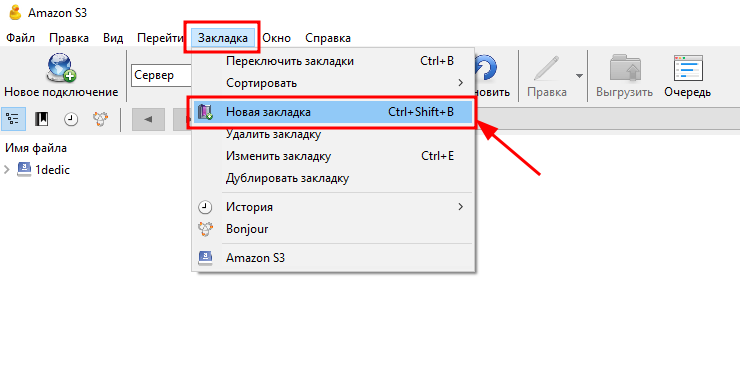Select Удалить закладку menu entry
This screenshot has height=381, width=740.
(334, 134)
